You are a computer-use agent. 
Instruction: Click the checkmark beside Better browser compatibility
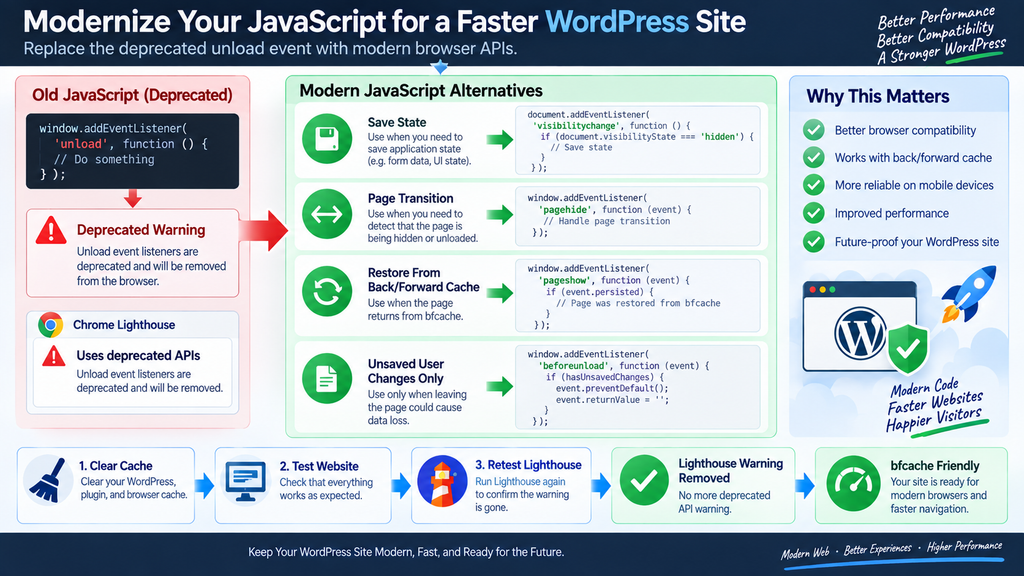[x=814, y=130]
